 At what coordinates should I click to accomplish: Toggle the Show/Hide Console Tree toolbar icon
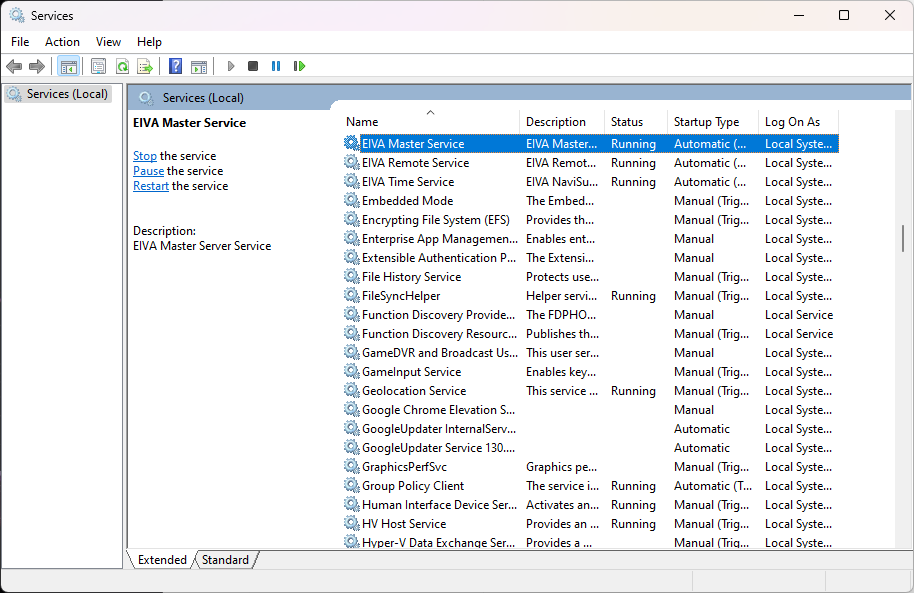[69, 66]
